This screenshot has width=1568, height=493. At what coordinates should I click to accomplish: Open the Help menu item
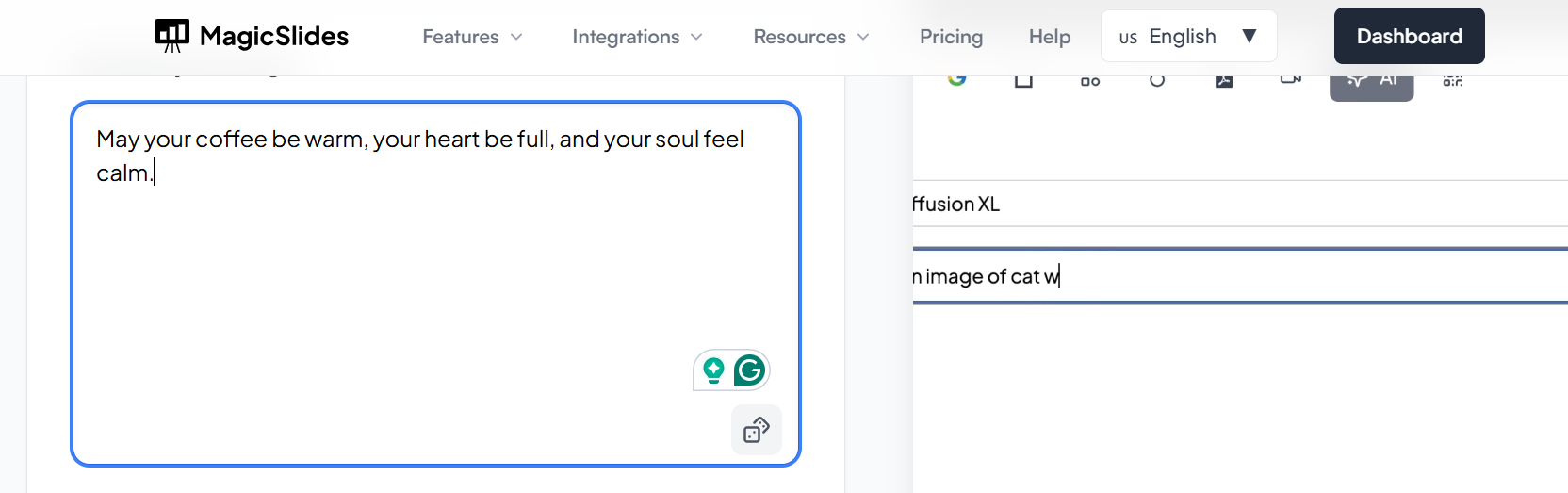[1049, 37]
